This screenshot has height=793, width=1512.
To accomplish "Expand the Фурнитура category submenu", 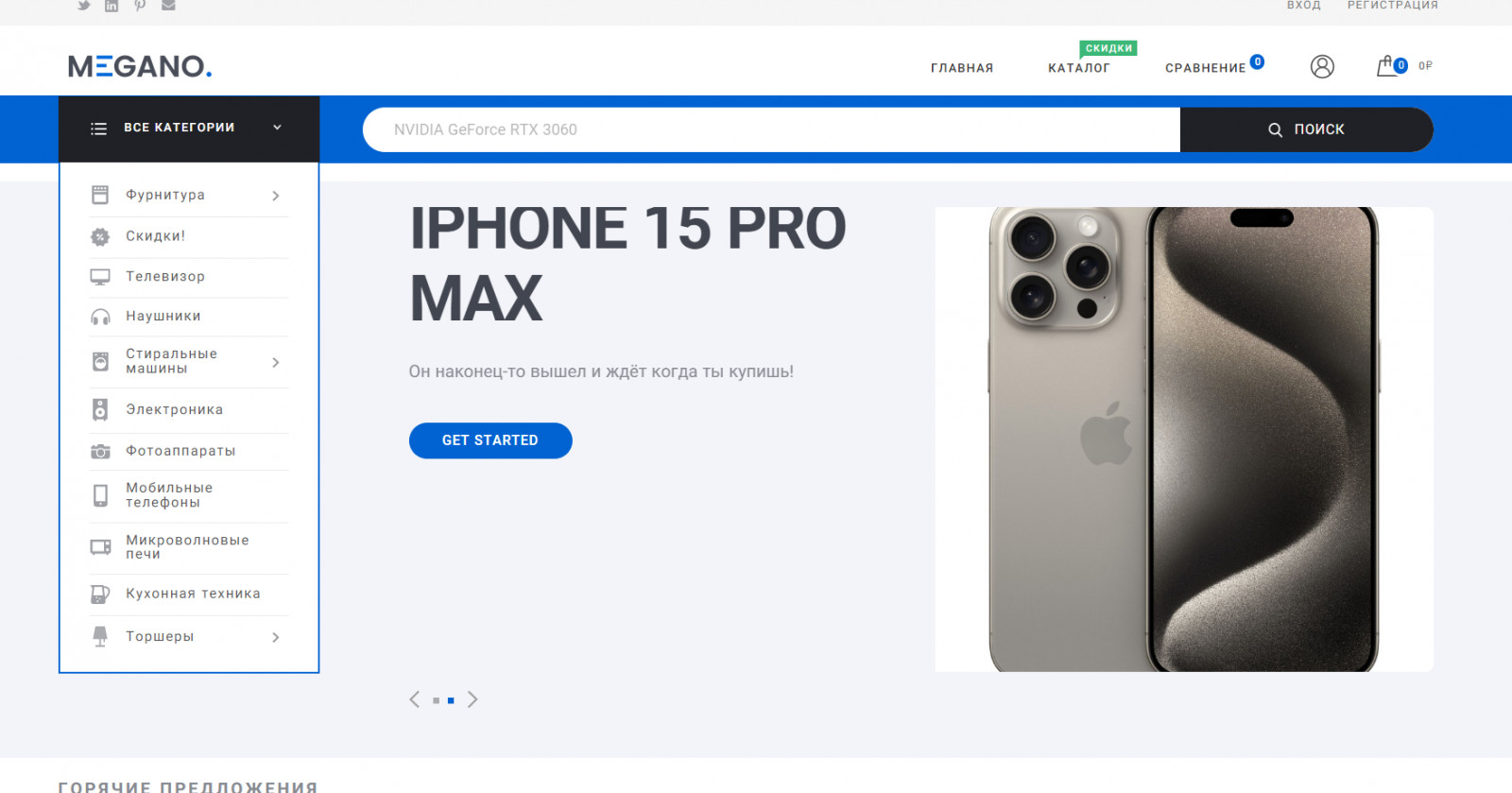I will [276, 196].
